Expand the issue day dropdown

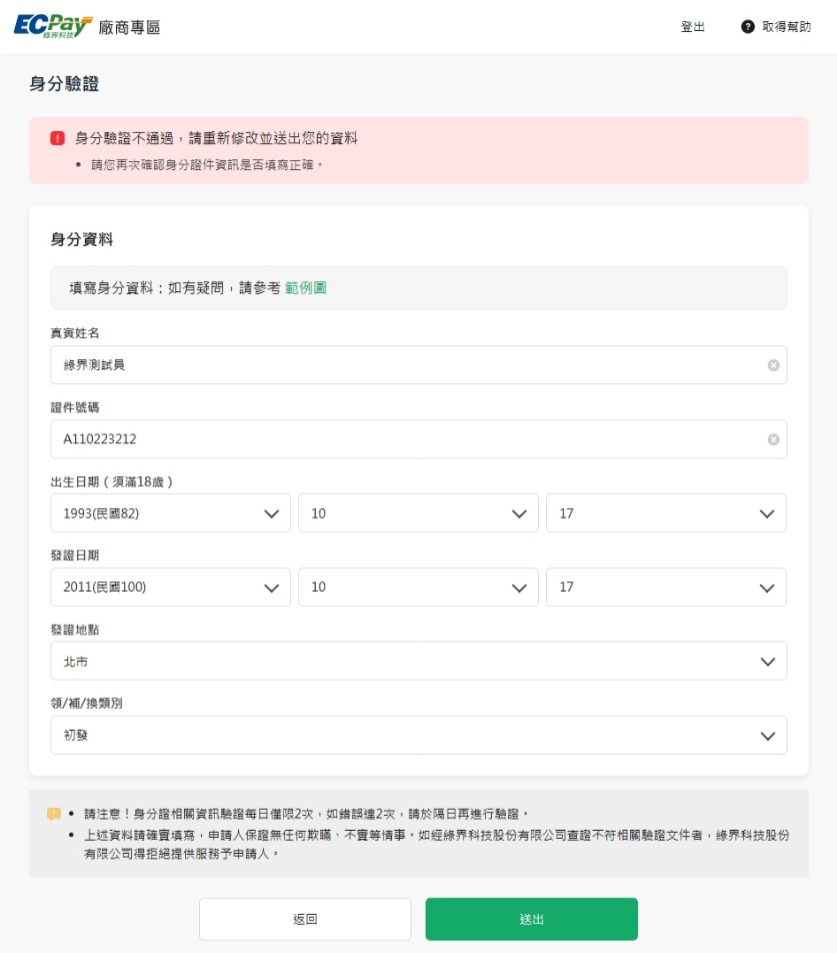(666, 587)
